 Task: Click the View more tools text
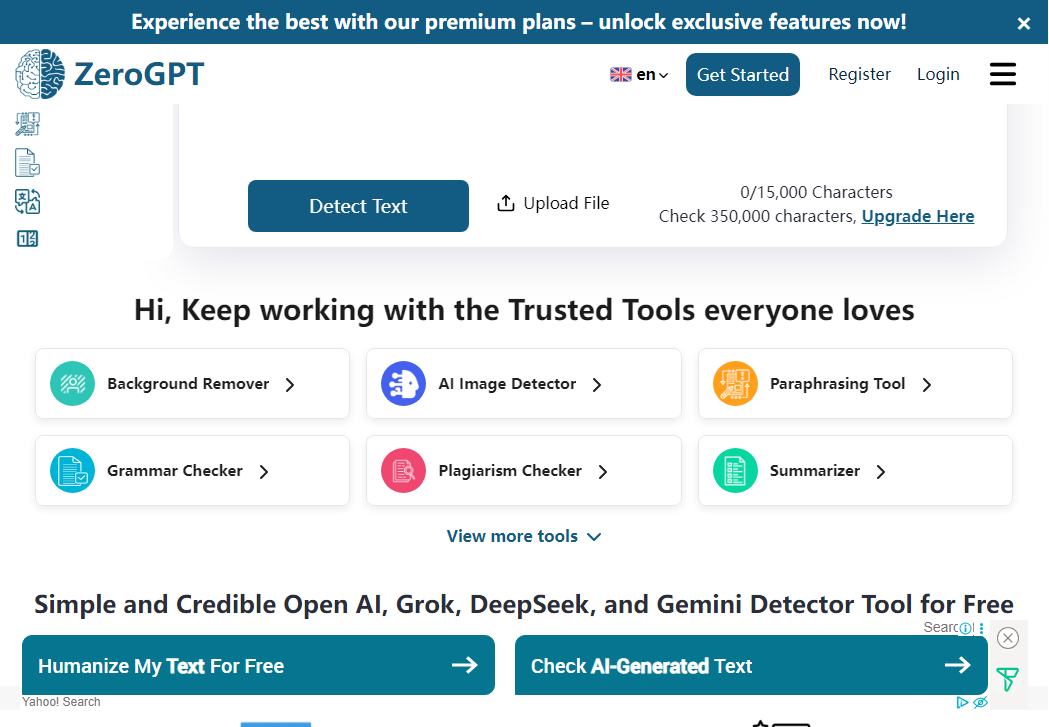[x=512, y=536]
